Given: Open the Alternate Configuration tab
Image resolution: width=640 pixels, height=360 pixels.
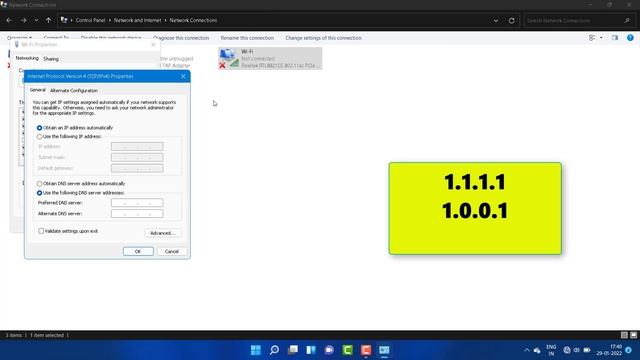Looking at the screenshot, I should pyautogui.click(x=74, y=90).
